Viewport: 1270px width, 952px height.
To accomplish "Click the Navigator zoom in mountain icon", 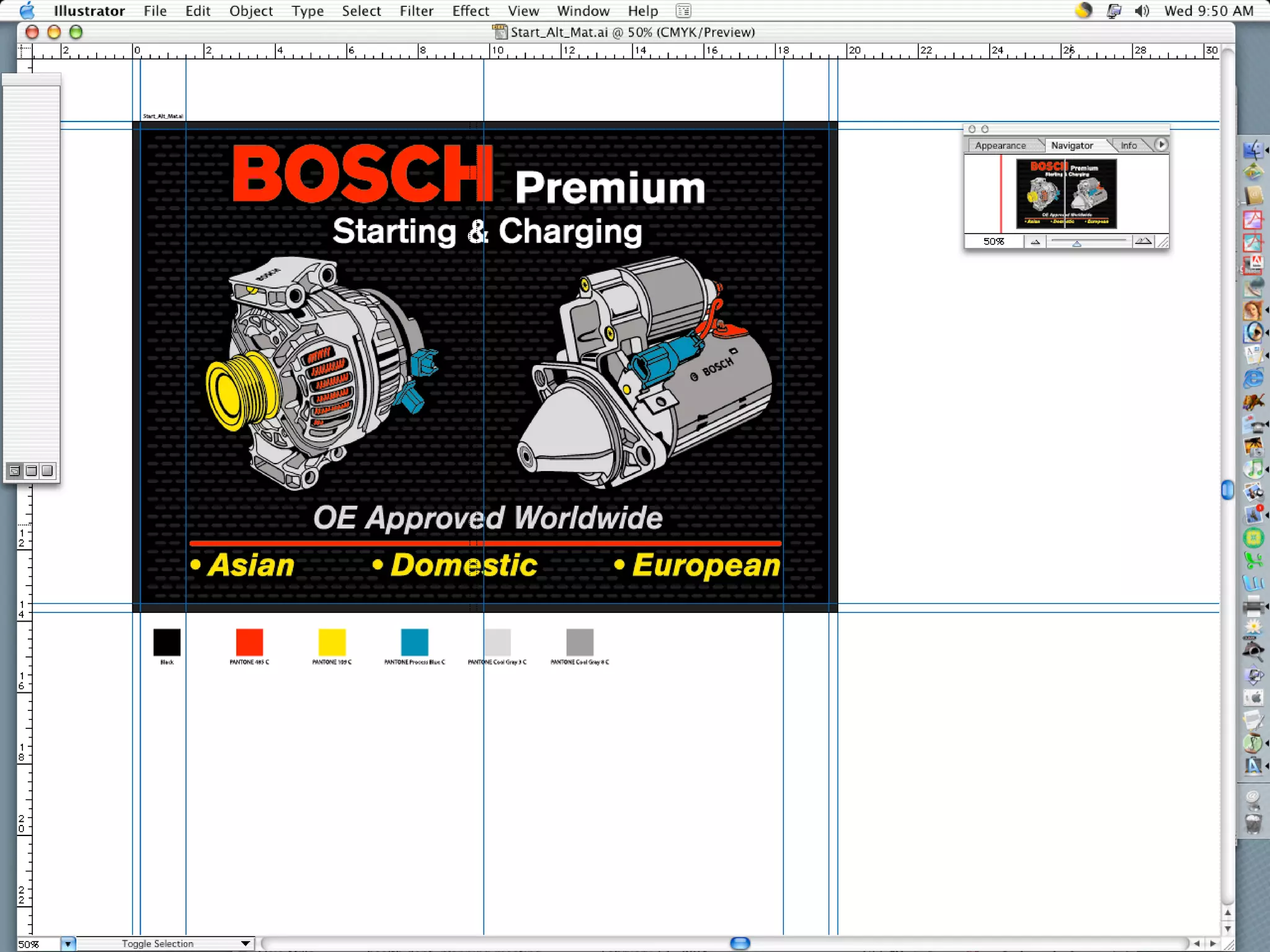I will coord(1143,241).
